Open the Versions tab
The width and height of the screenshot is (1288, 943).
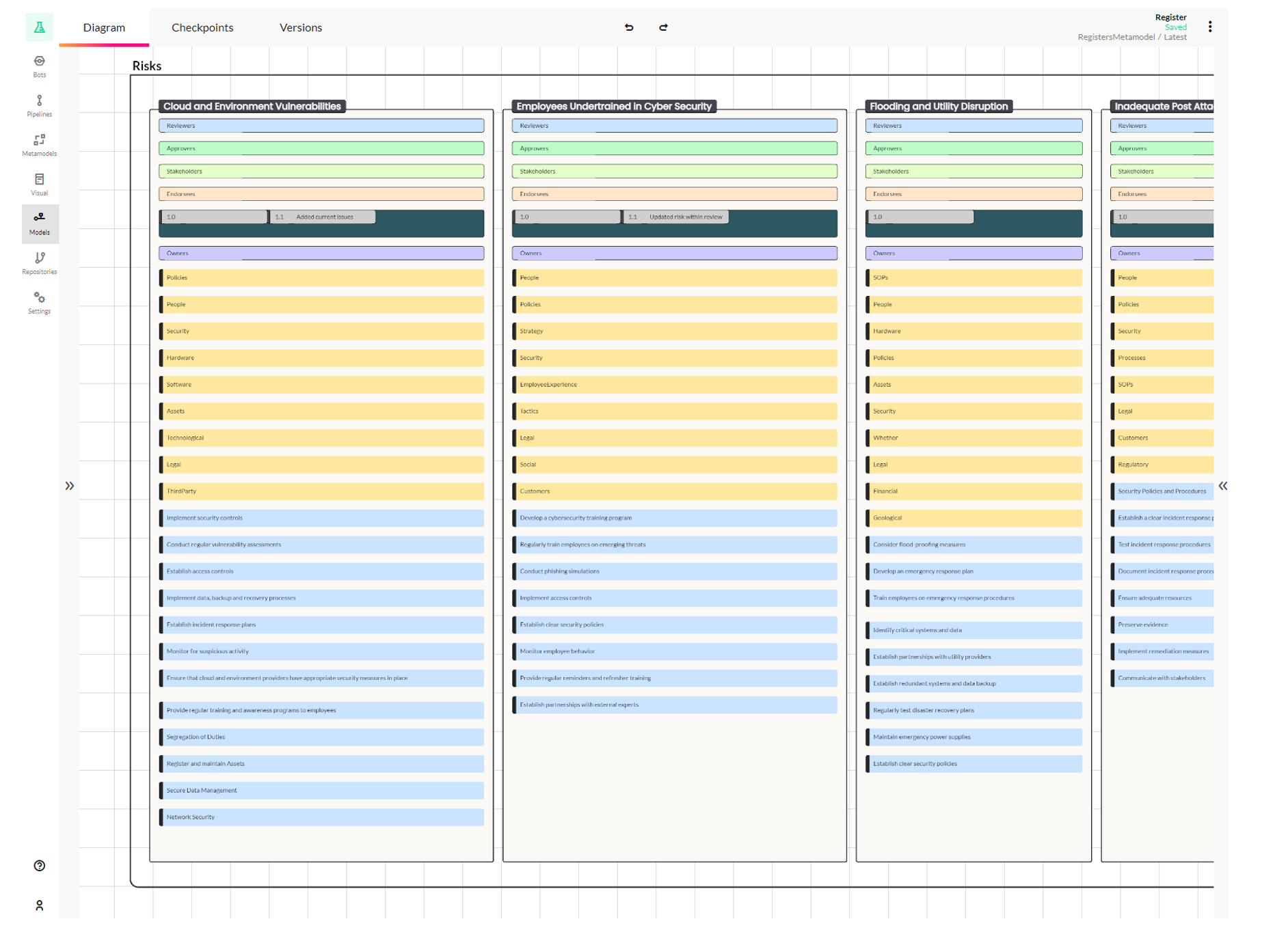click(300, 27)
